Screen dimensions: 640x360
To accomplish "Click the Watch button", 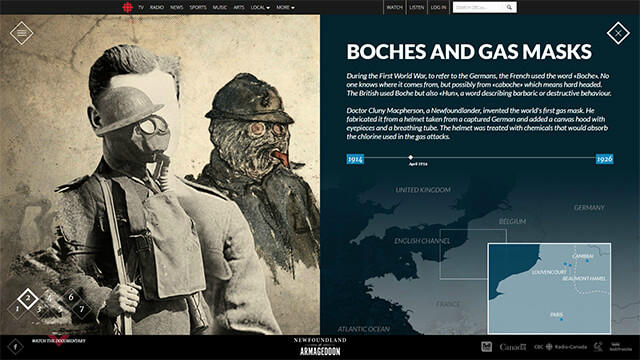I will point(394,7).
